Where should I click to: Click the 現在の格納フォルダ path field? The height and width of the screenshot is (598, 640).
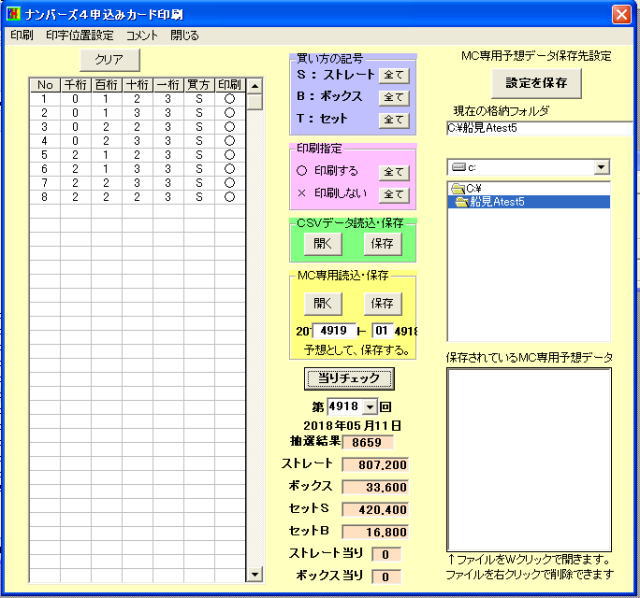pos(538,128)
